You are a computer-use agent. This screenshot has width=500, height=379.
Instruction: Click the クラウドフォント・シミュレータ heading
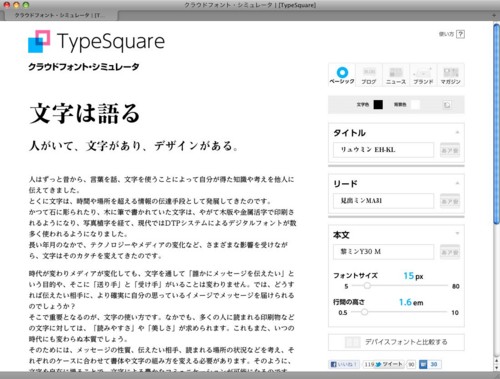pyautogui.click(x=84, y=67)
